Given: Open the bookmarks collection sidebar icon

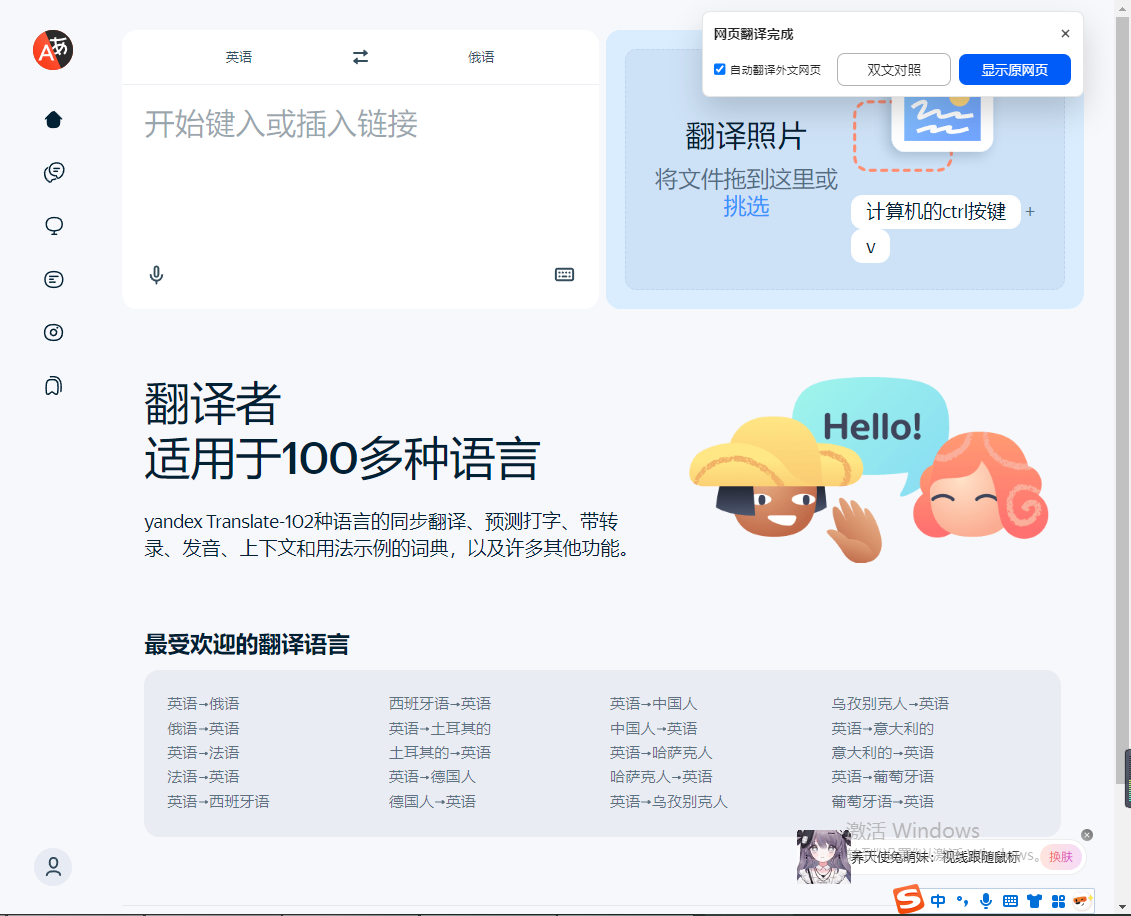Looking at the screenshot, I should click(53, 386).
